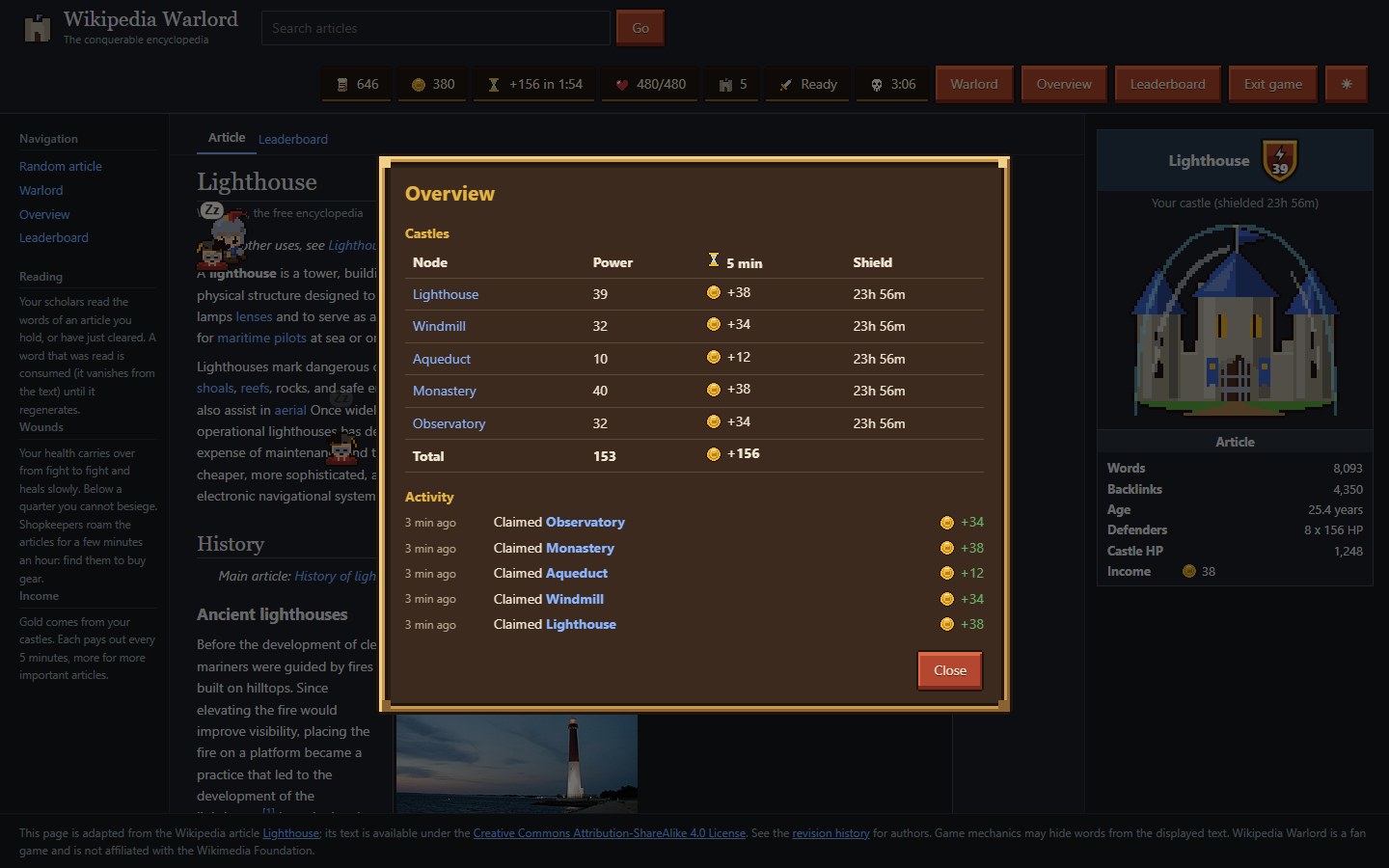Open Random article in the Navigation sidebar
The width and height of the screenshot is (1389, 868).
pos(61,166)
